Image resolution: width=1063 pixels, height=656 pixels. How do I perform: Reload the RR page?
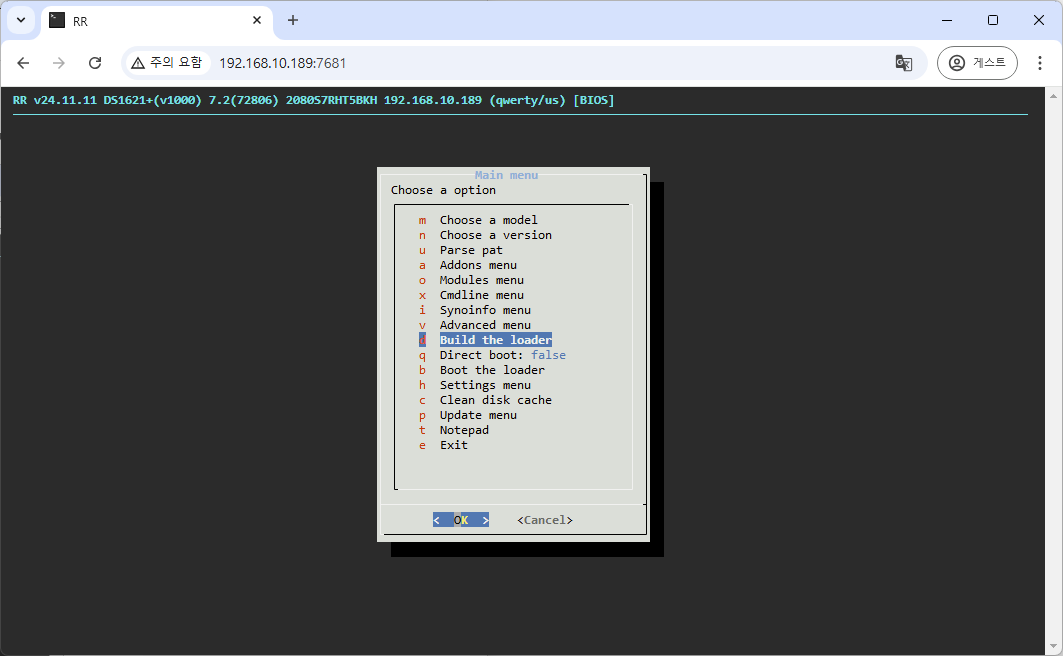pyautogui.click(x=95, y=63)
